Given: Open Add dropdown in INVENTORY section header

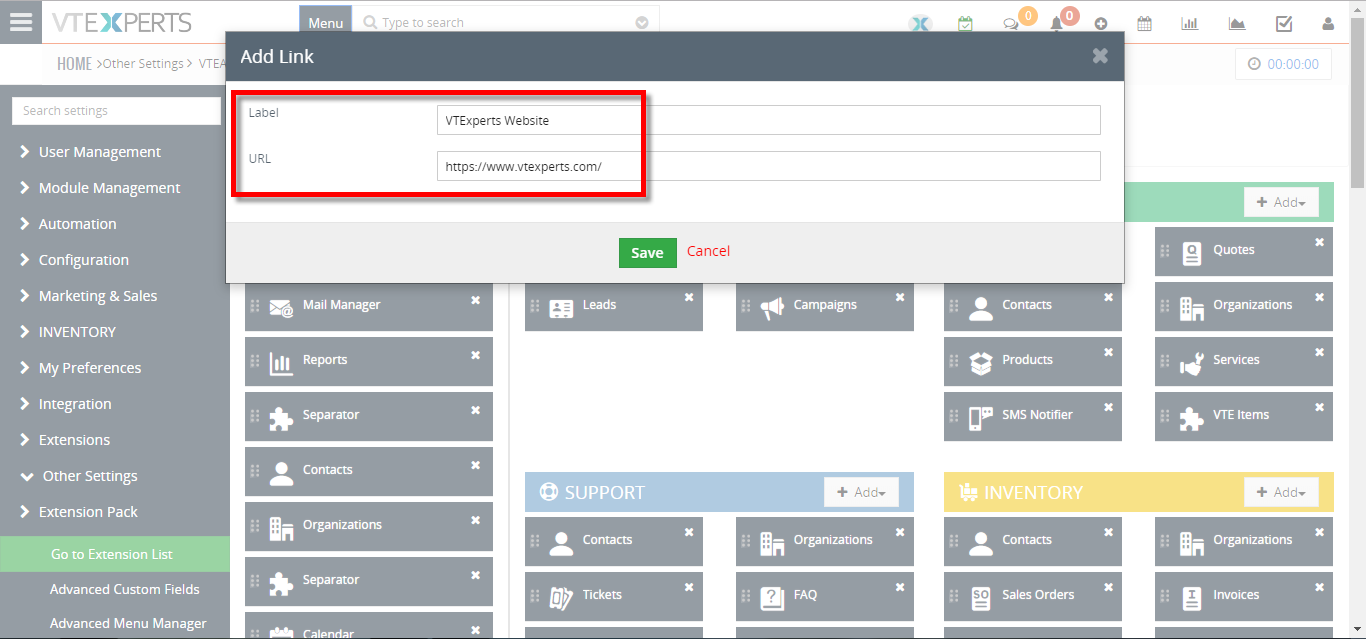Looking at the screenshot, I should [x=1281, y=492].
